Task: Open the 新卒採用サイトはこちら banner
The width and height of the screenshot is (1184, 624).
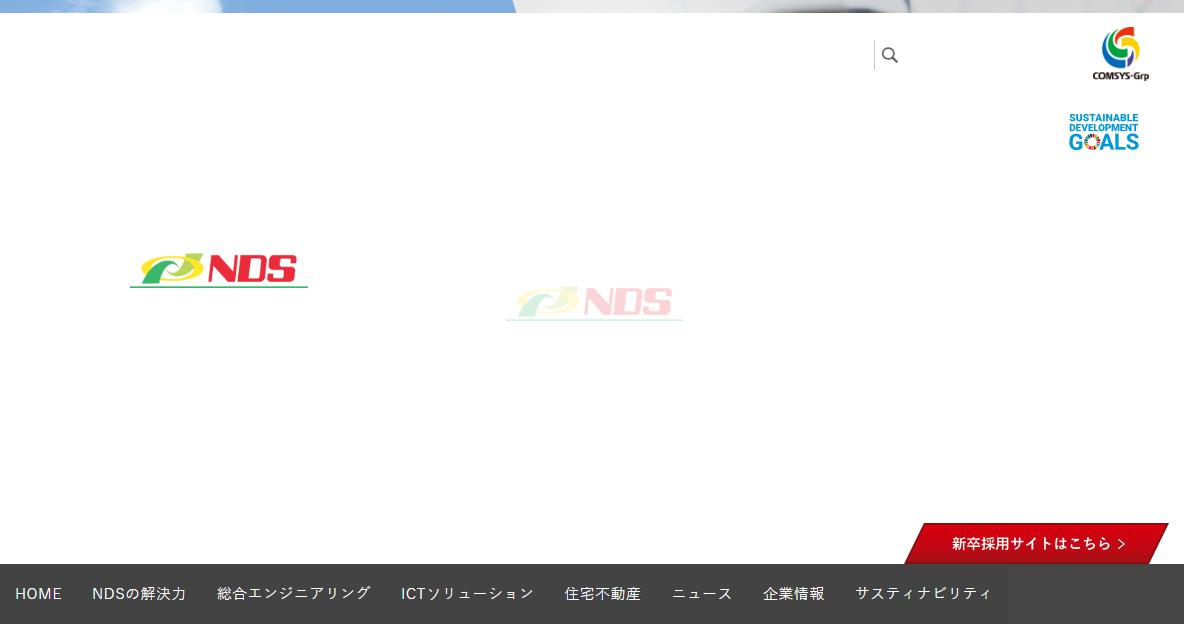Action: click(x=1037, y=543)
